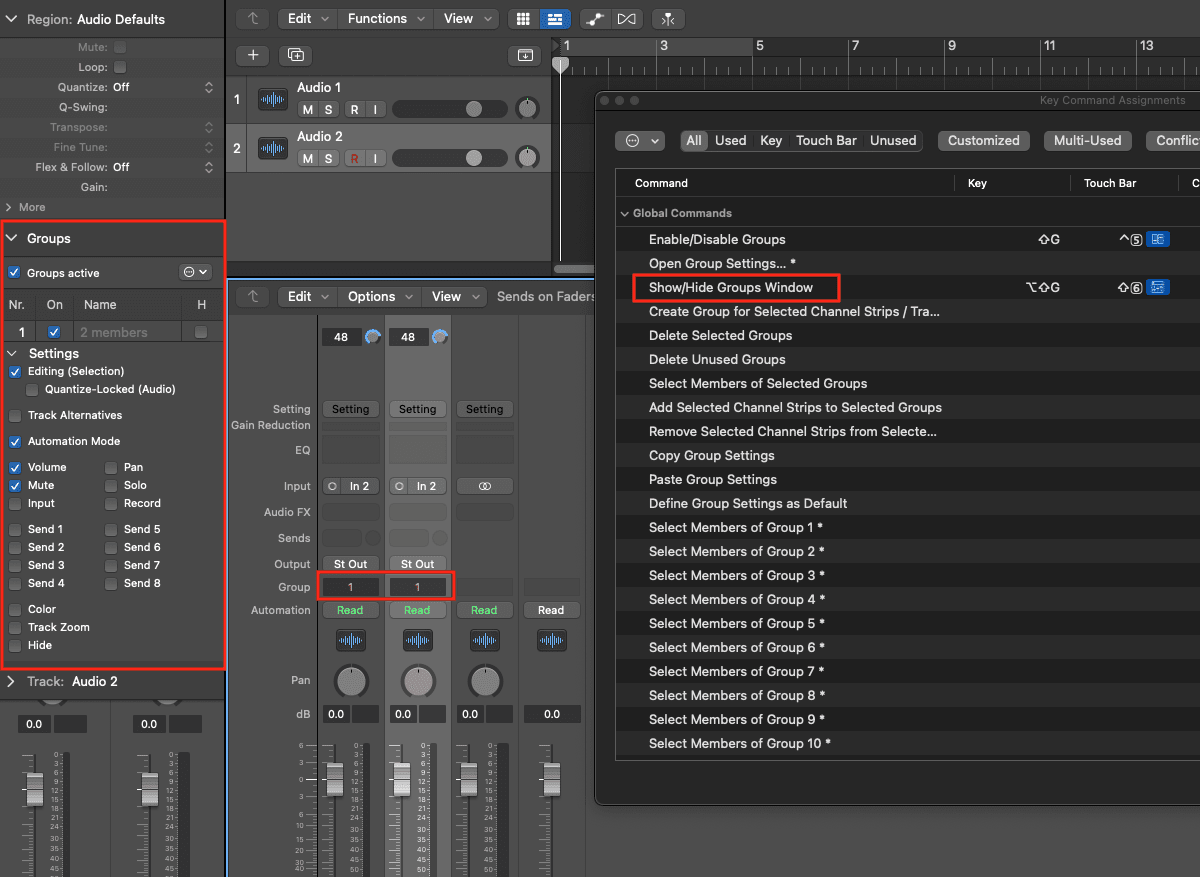Screen dimensions: 1200x877
Task: Toggle the On checkbox for group 1
Action: tap(54, 332)
